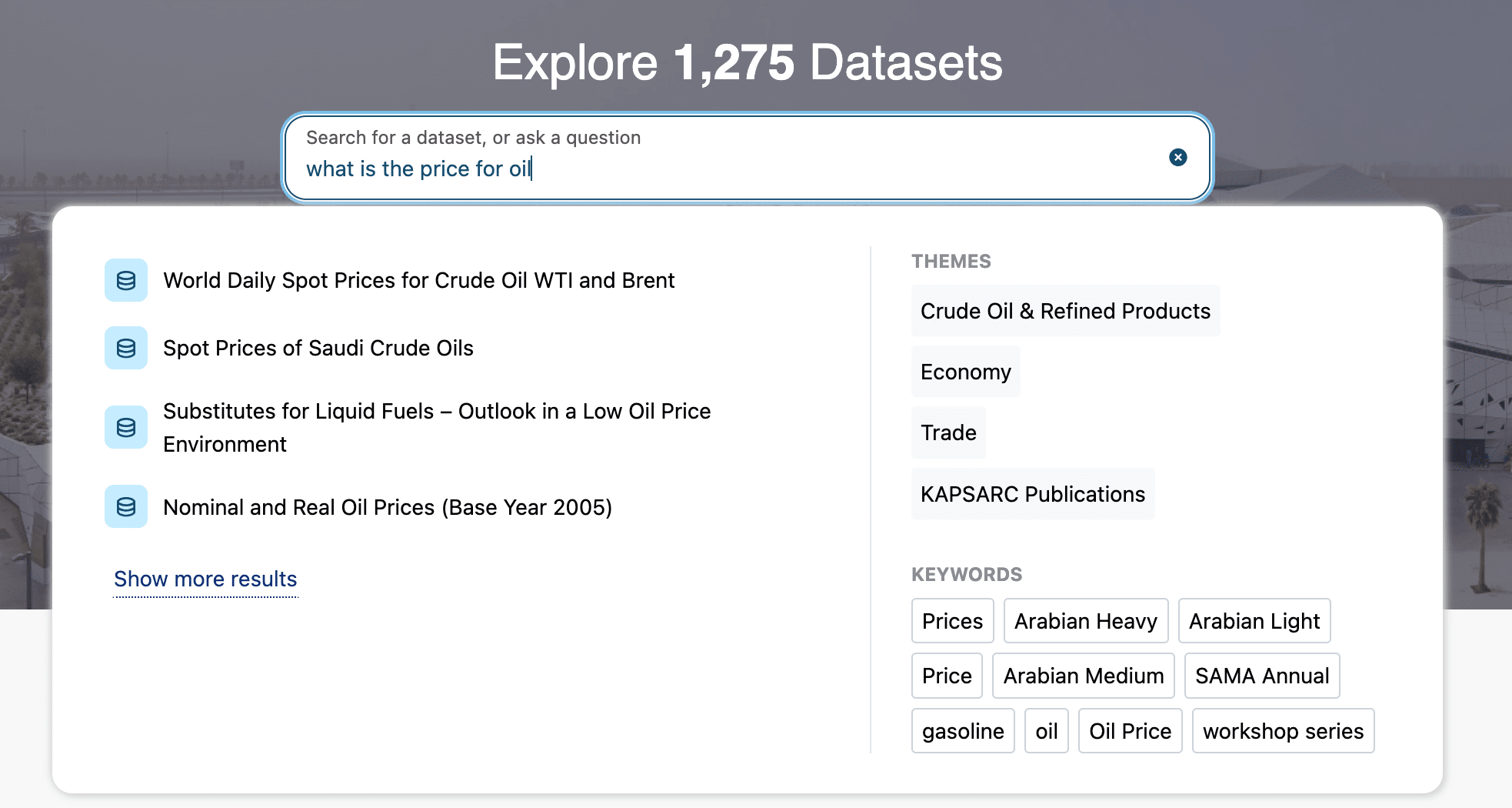The image size is (1512, 808).
Task: Focus the dataset search input field
Action: 723,169
